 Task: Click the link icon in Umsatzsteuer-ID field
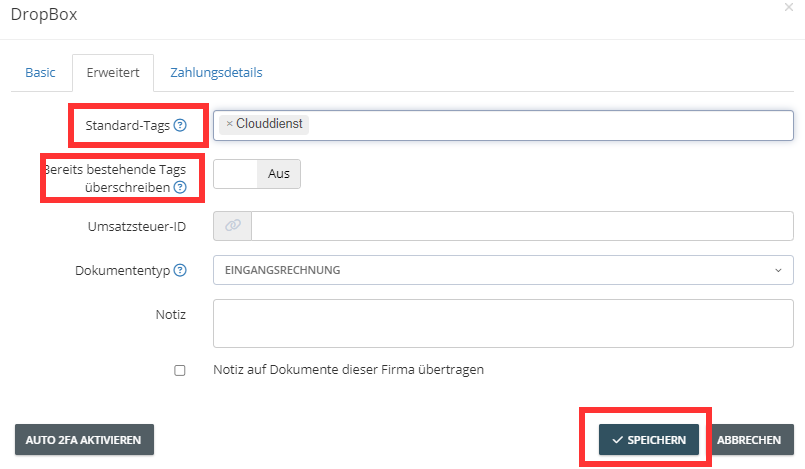233,226
